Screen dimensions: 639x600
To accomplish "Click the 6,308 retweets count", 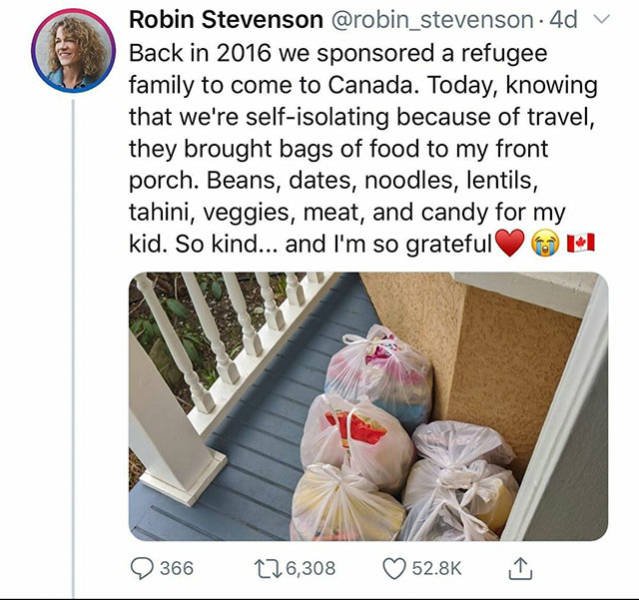I will [311, 568].
